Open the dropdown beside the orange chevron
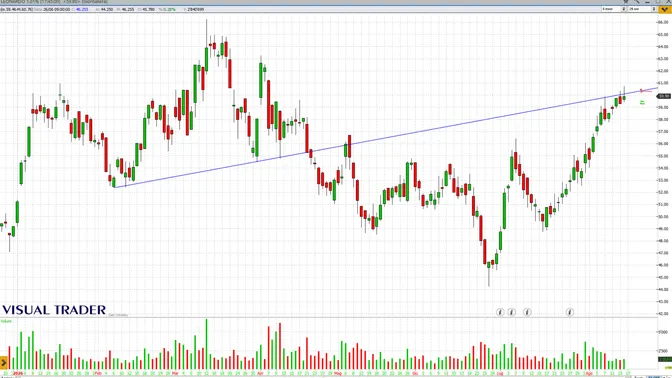This screenshot has width=672, height=378. point(642,9)
